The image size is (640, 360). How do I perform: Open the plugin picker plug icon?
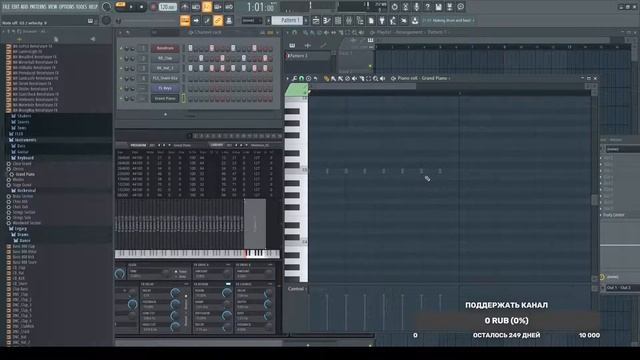point(382,20)
